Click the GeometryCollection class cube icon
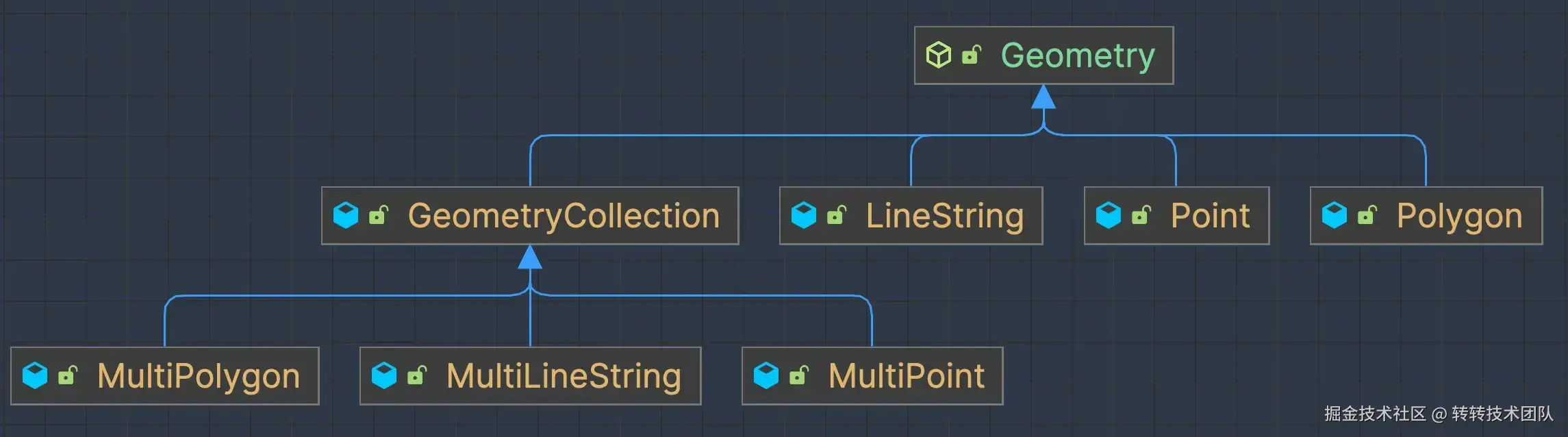 [346, 215]
